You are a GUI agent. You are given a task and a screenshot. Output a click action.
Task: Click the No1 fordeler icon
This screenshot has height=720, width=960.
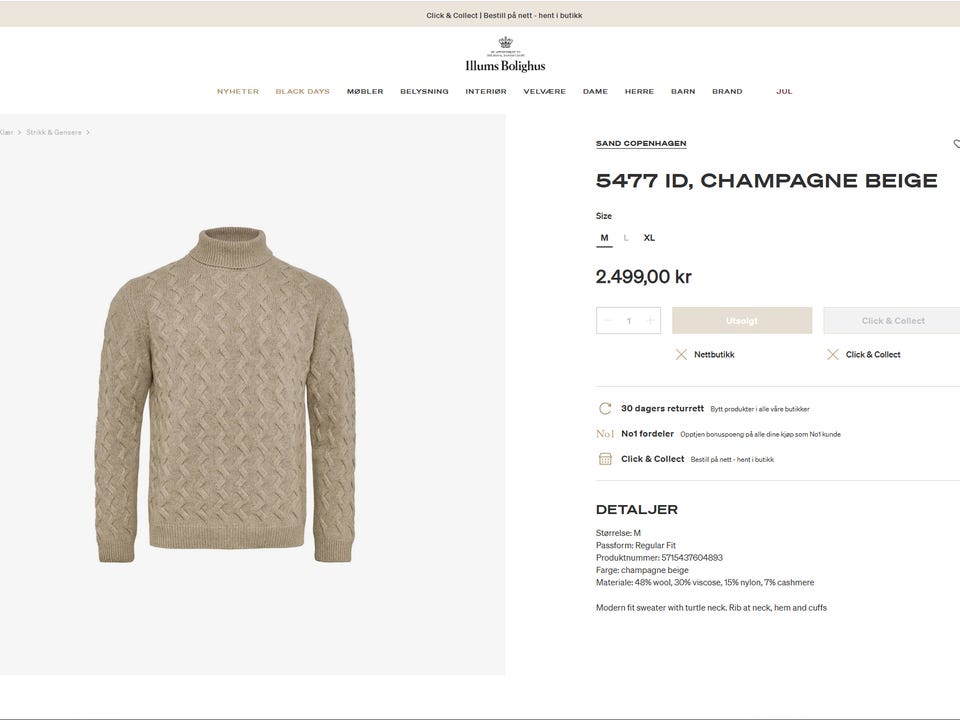point(605,434)
